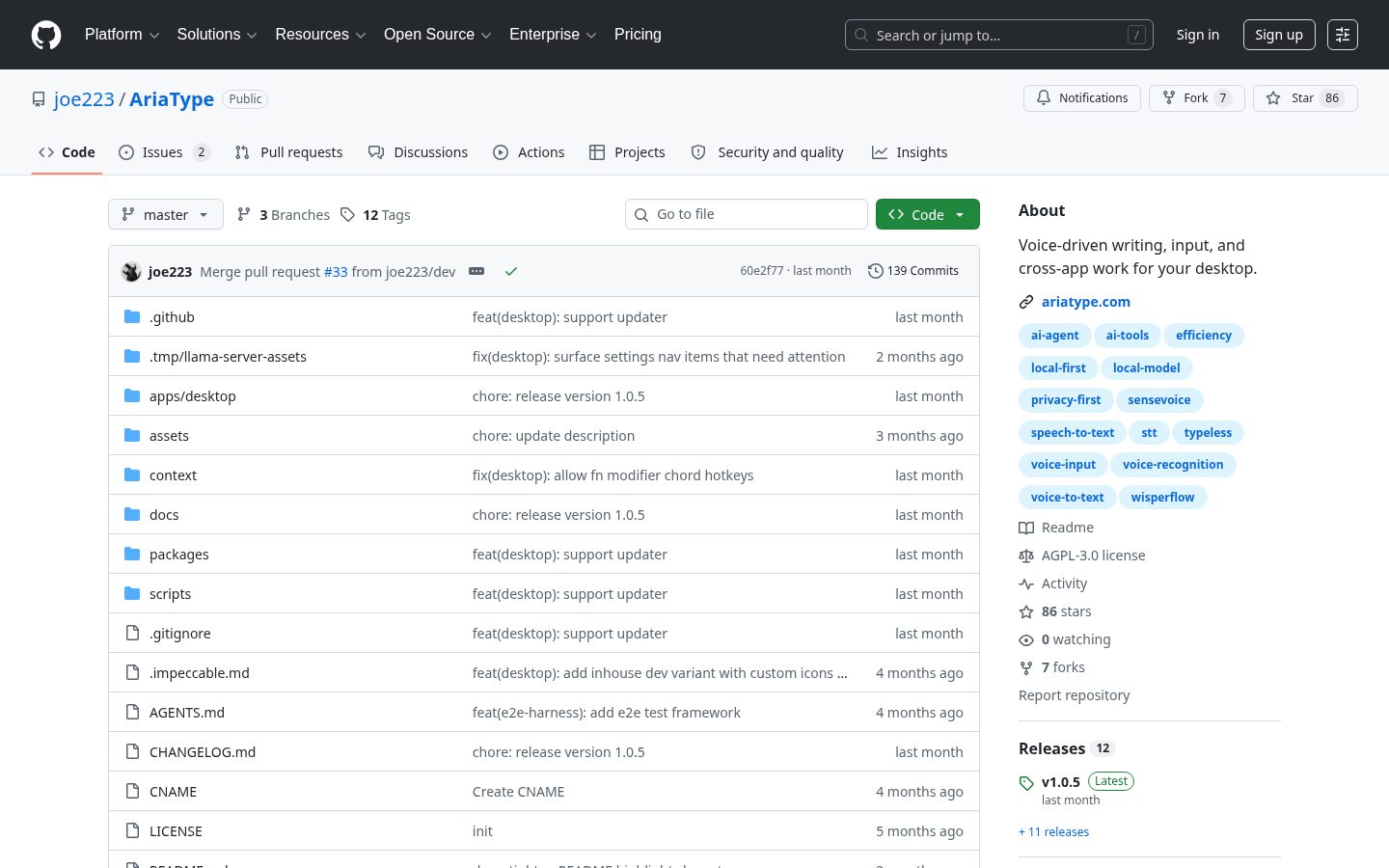This screenshot has width=1389, height=868.
Task: View the 139 Commits history
Action: point(913,271)
